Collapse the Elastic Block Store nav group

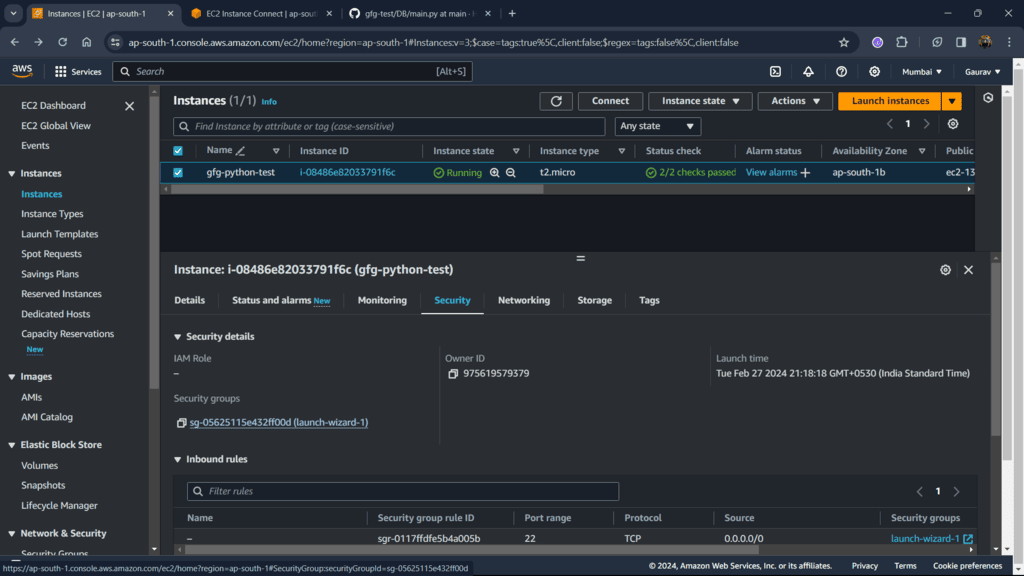point(12,445)
